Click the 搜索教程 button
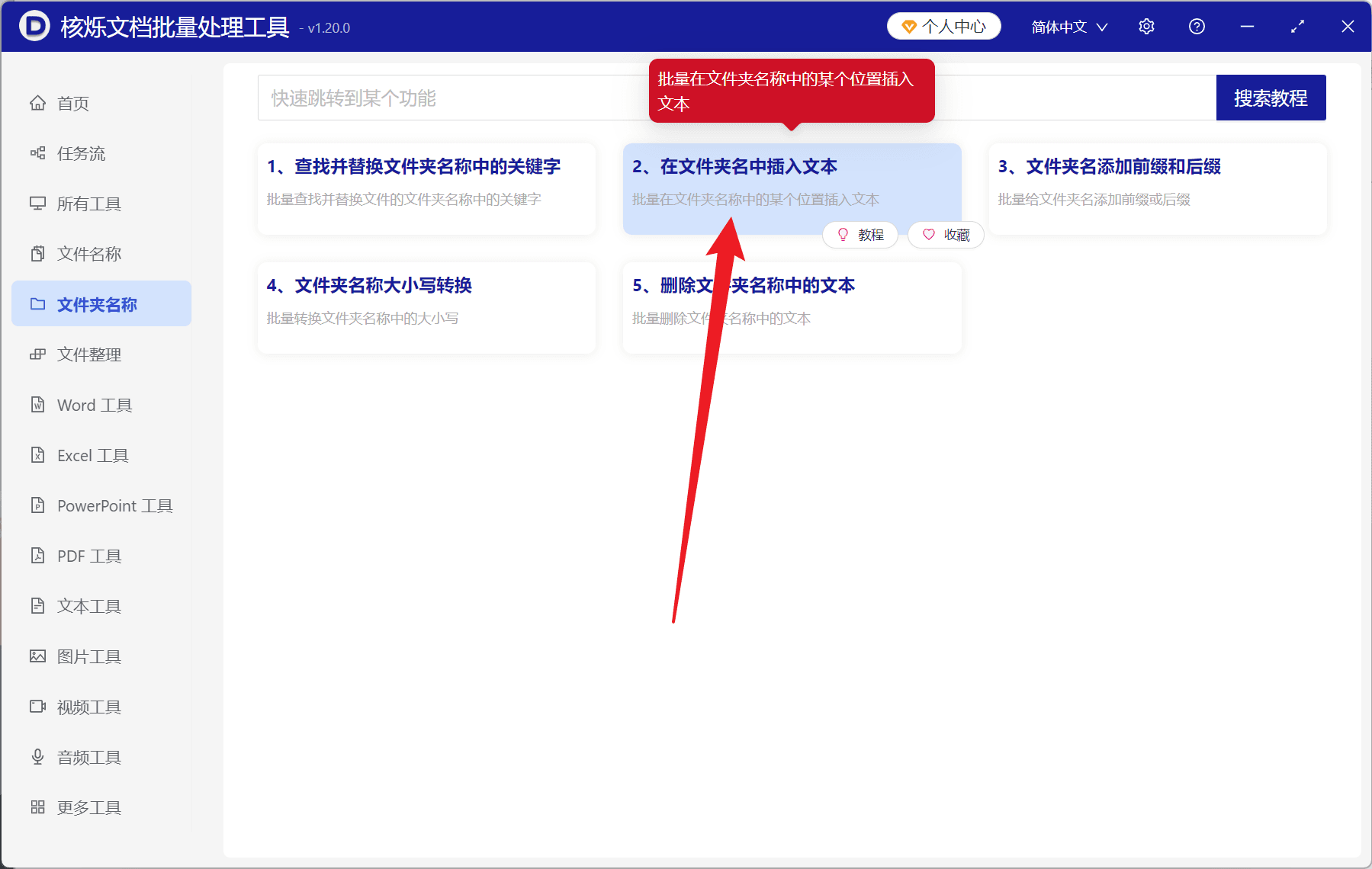Viewport: 1372px width, 869px height. coord(1271,98)
